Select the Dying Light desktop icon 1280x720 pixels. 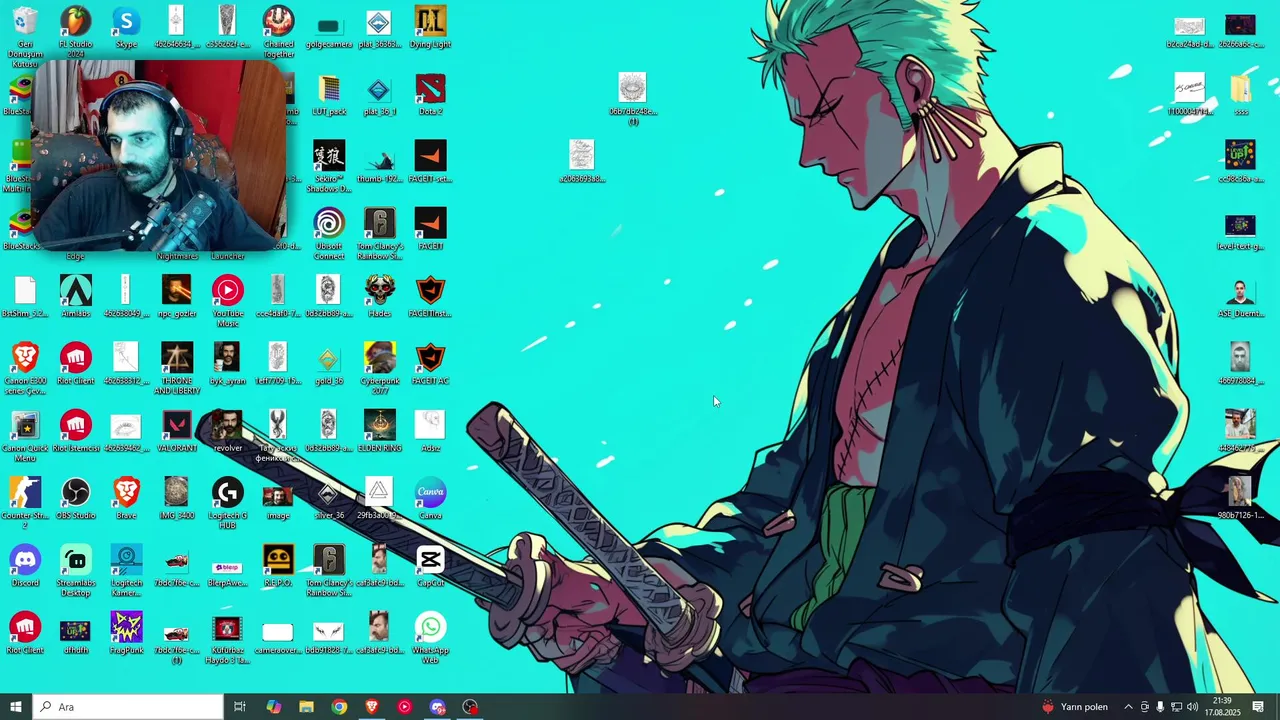[x=430, y=28]
